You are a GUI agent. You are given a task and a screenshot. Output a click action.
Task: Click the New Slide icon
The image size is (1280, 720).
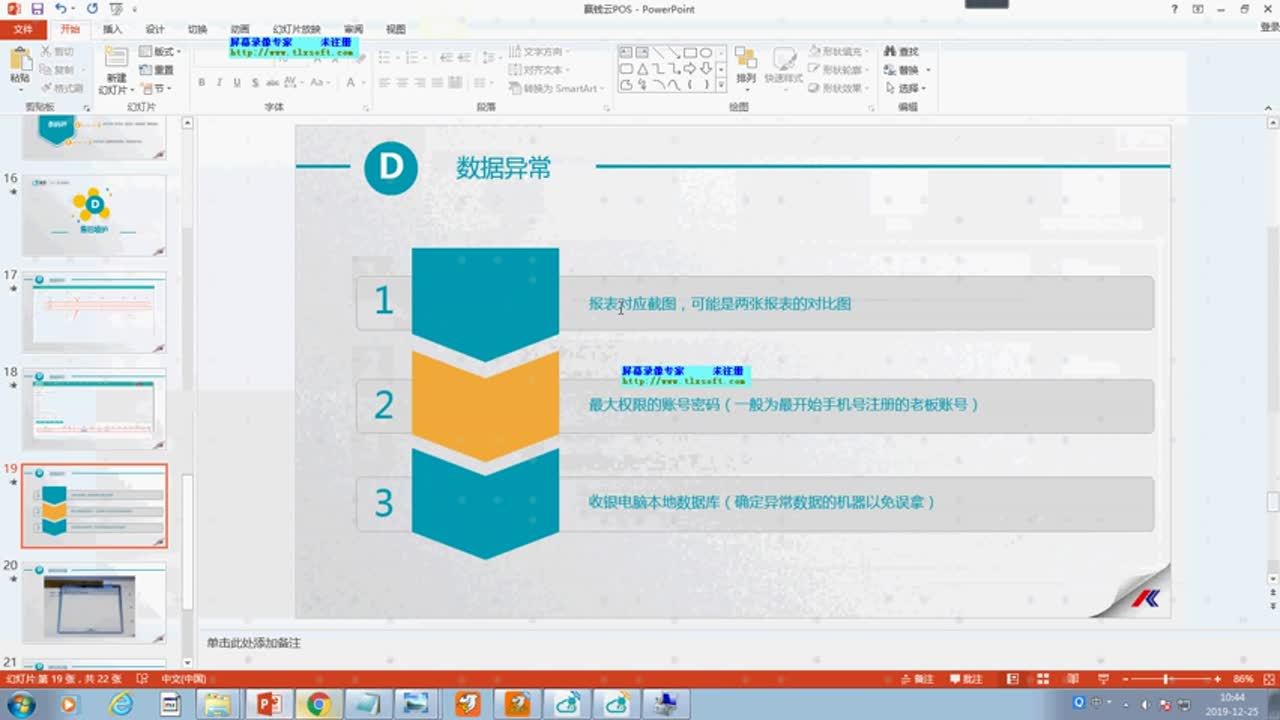click(116, 60)
